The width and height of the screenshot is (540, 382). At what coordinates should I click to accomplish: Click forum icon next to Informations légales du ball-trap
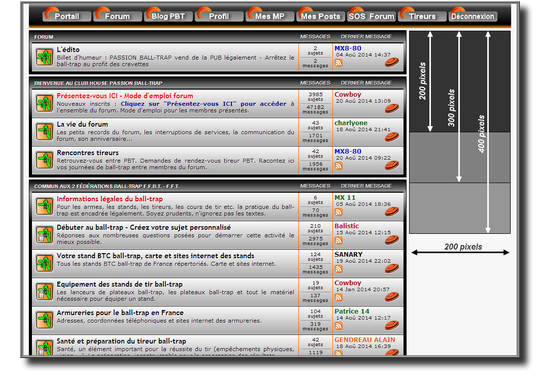[x=45, y=206]
